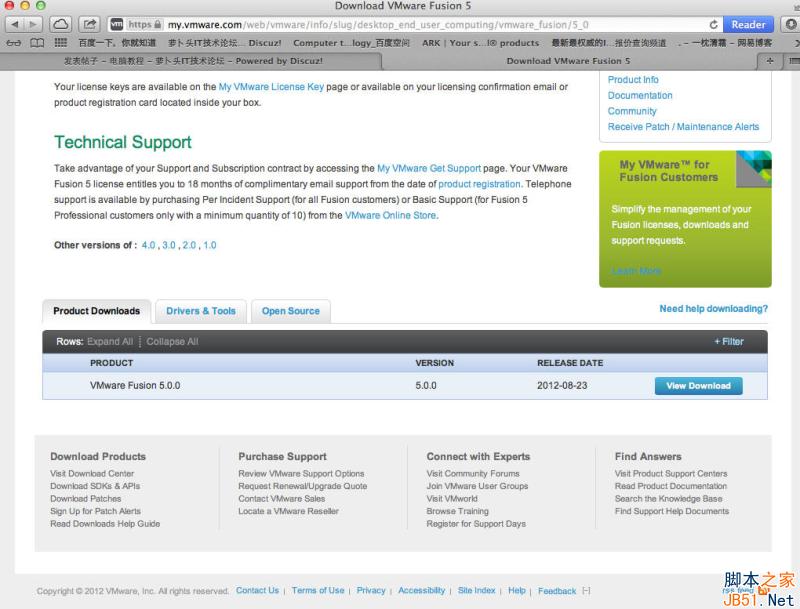Open Community sidebar link

tap(632, 111)
